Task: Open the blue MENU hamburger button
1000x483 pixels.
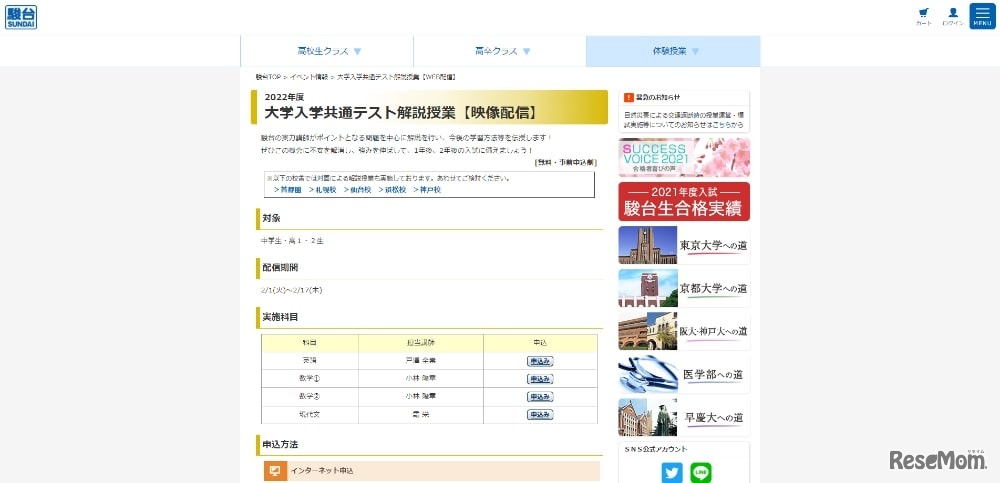Action: [x=982, y=16]
